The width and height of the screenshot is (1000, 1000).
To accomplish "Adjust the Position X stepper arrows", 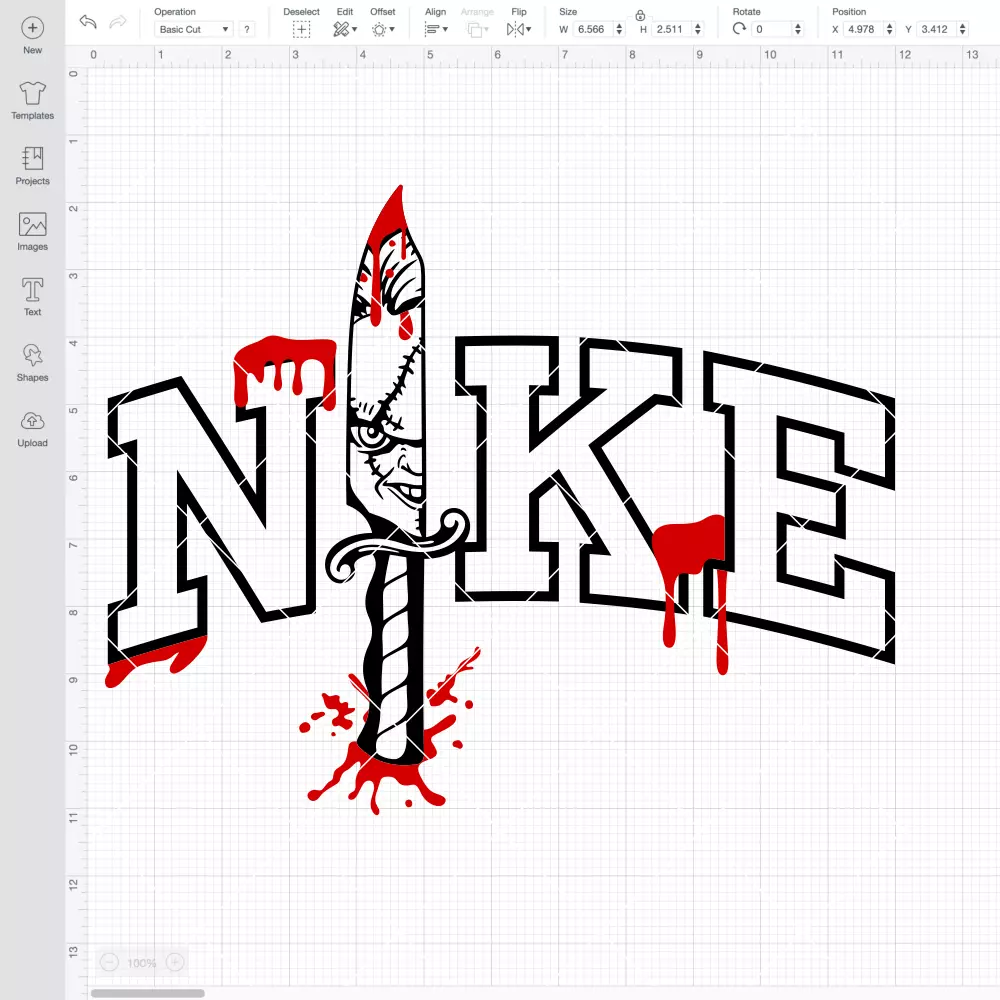I will coord(890,29).
